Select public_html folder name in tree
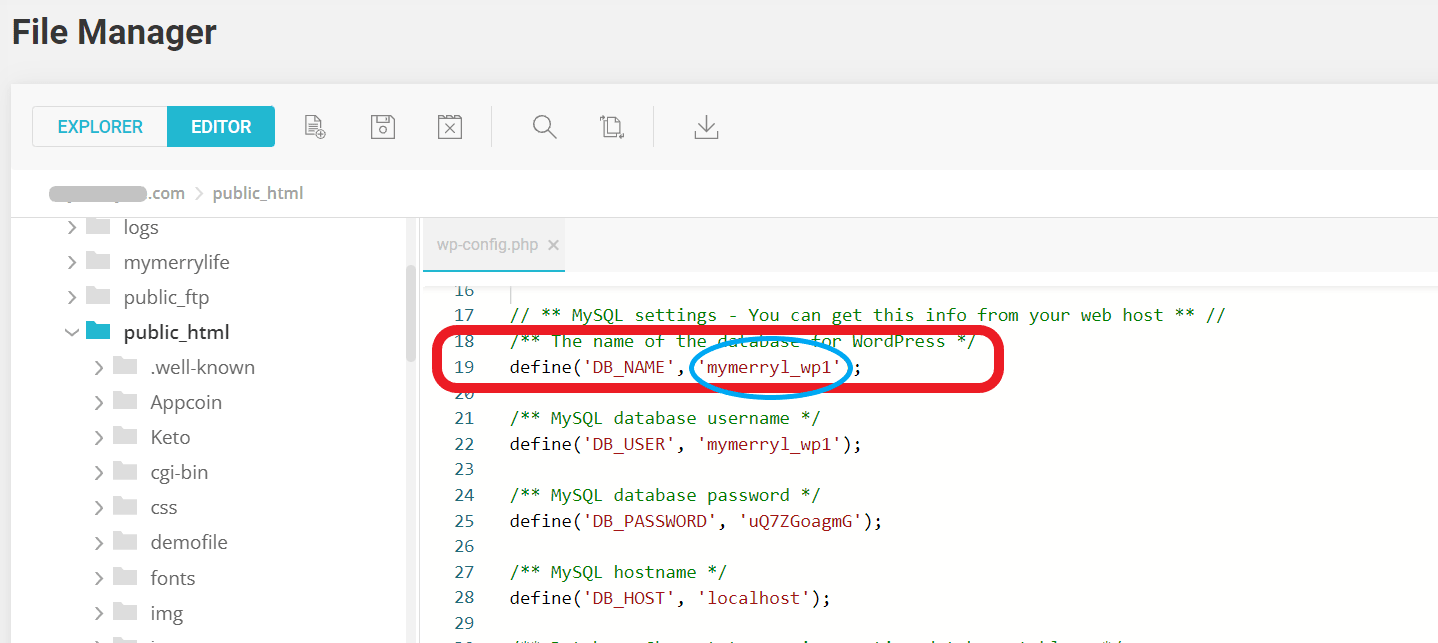The image size is (1438, 643). click(x=176, y=333)
